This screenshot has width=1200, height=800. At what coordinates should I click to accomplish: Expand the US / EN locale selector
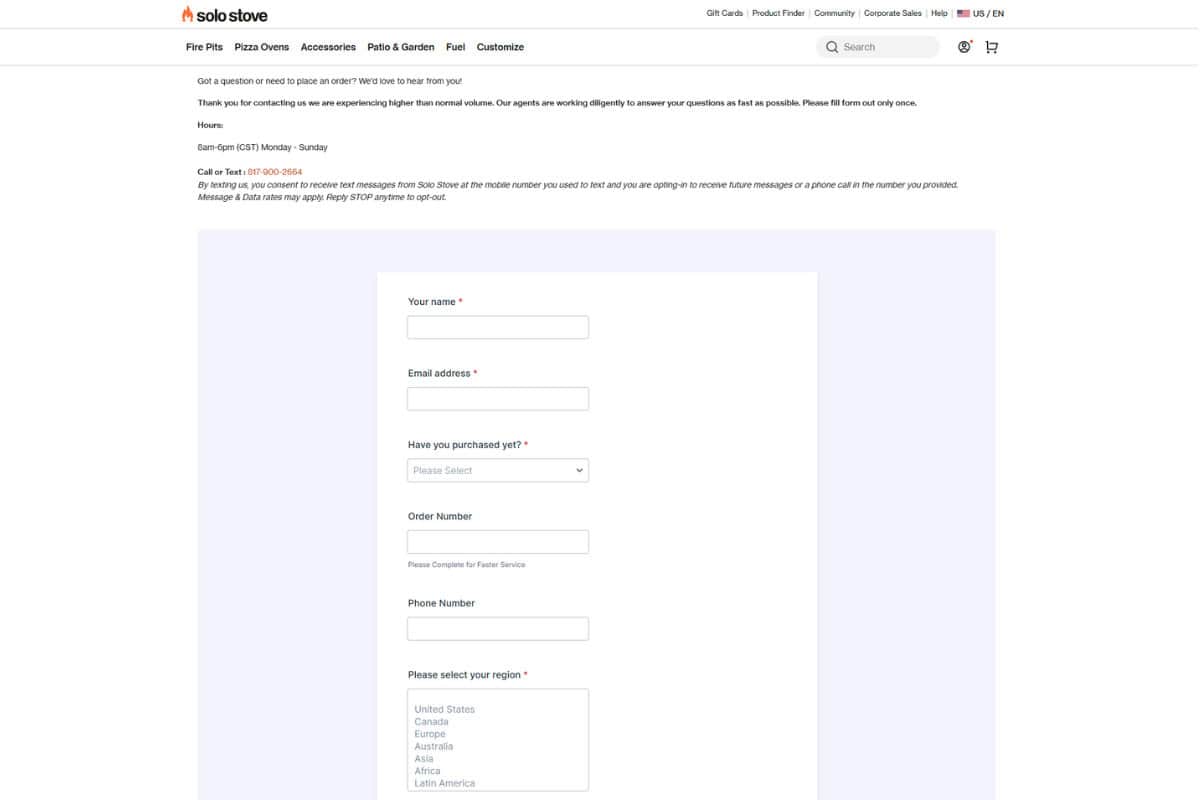(984, 13)
